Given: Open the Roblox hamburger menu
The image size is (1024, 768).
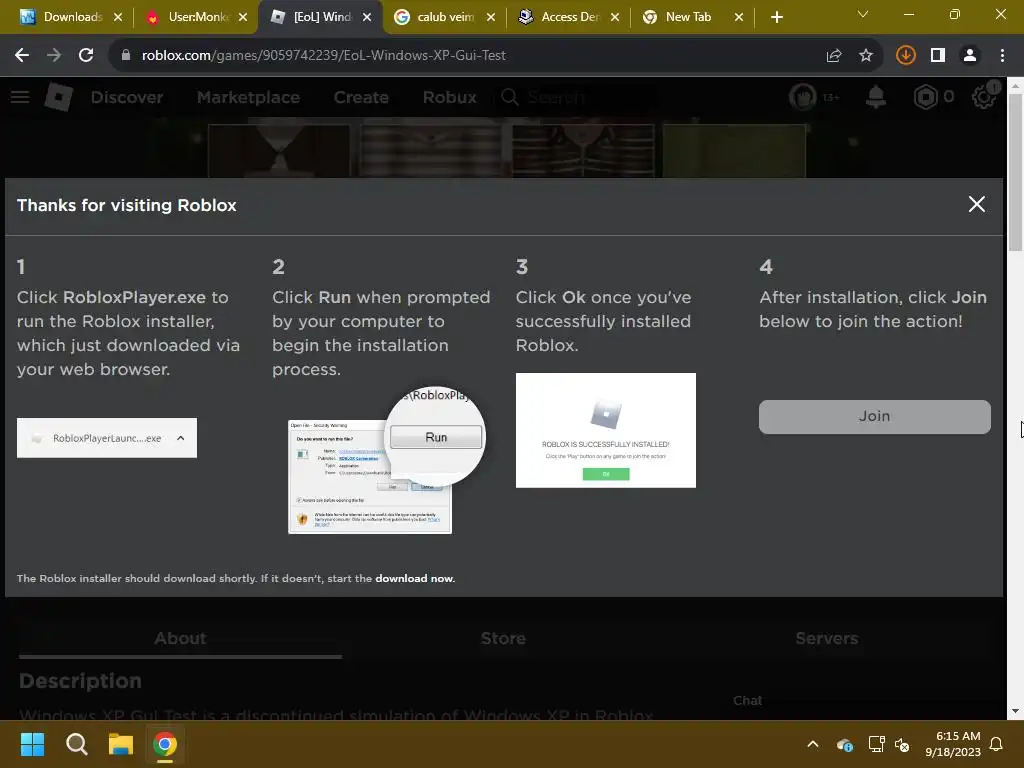Looking at the screenshot, I should tap(20, 97).
